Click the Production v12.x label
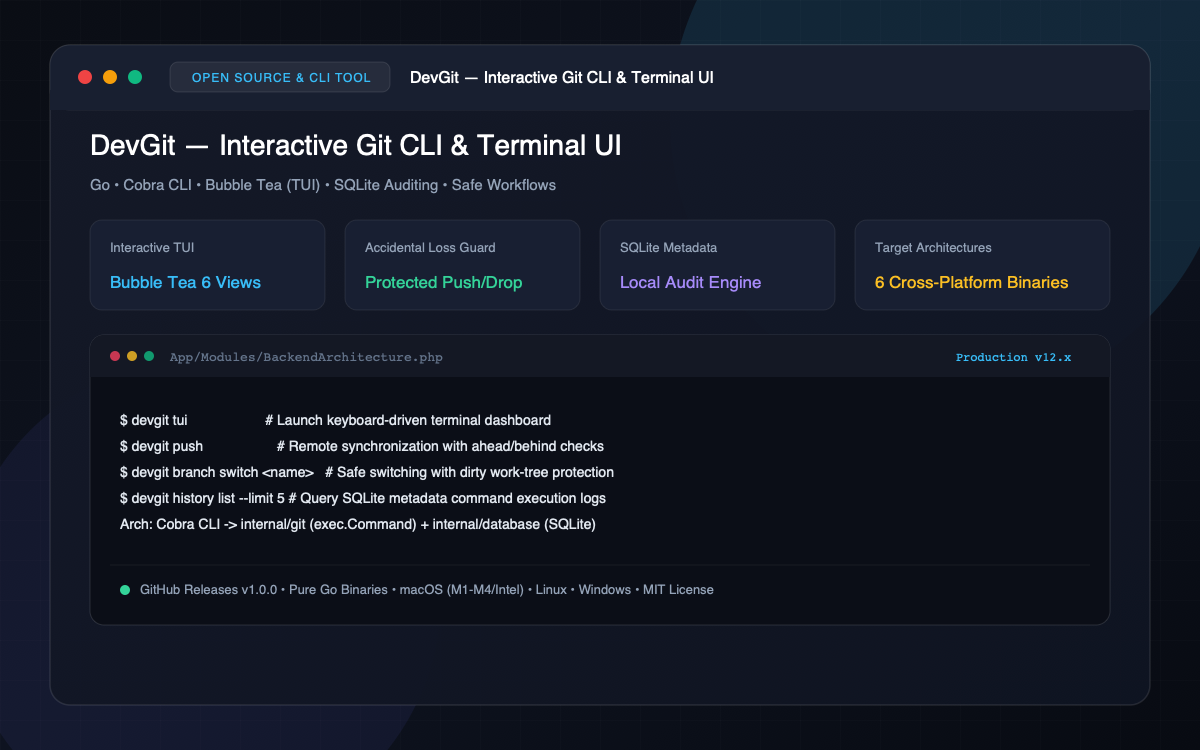The height and width of the screenshot is (750, 1200). (x=1013, y=357)
